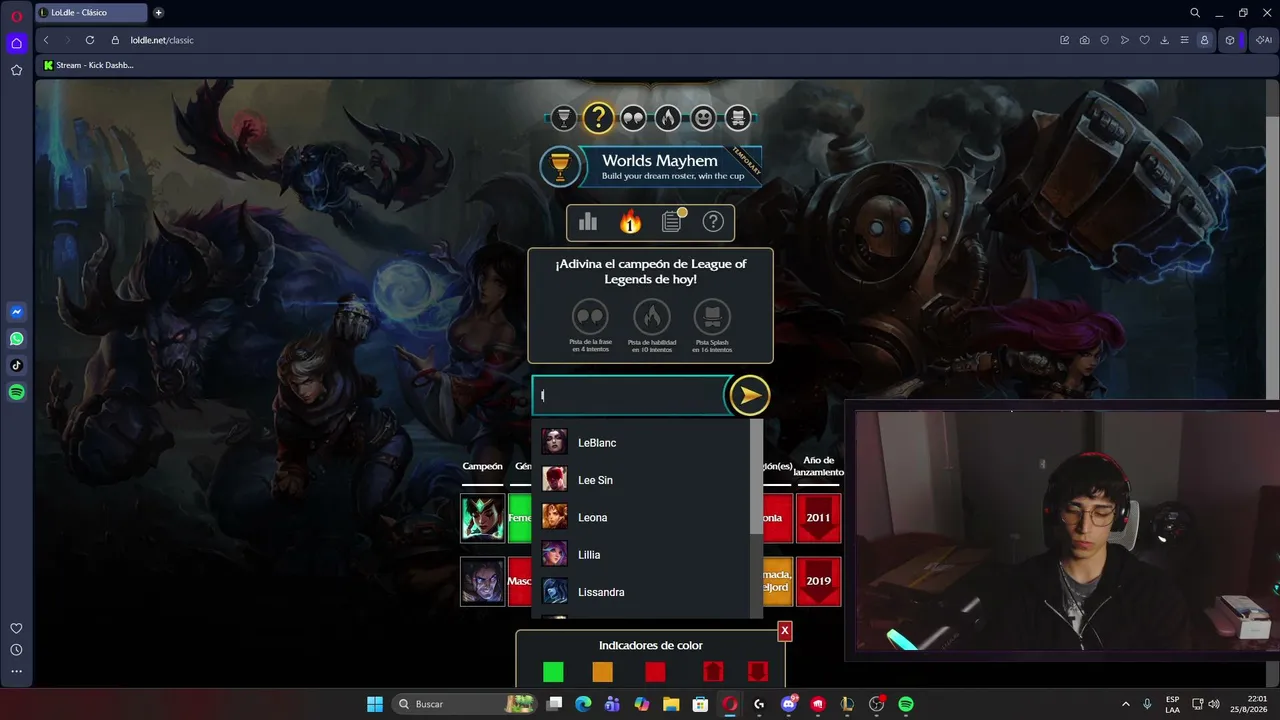1280x720 pixels.
Task: Open the browser downloads icon
Action: [x=1165, y=40]
